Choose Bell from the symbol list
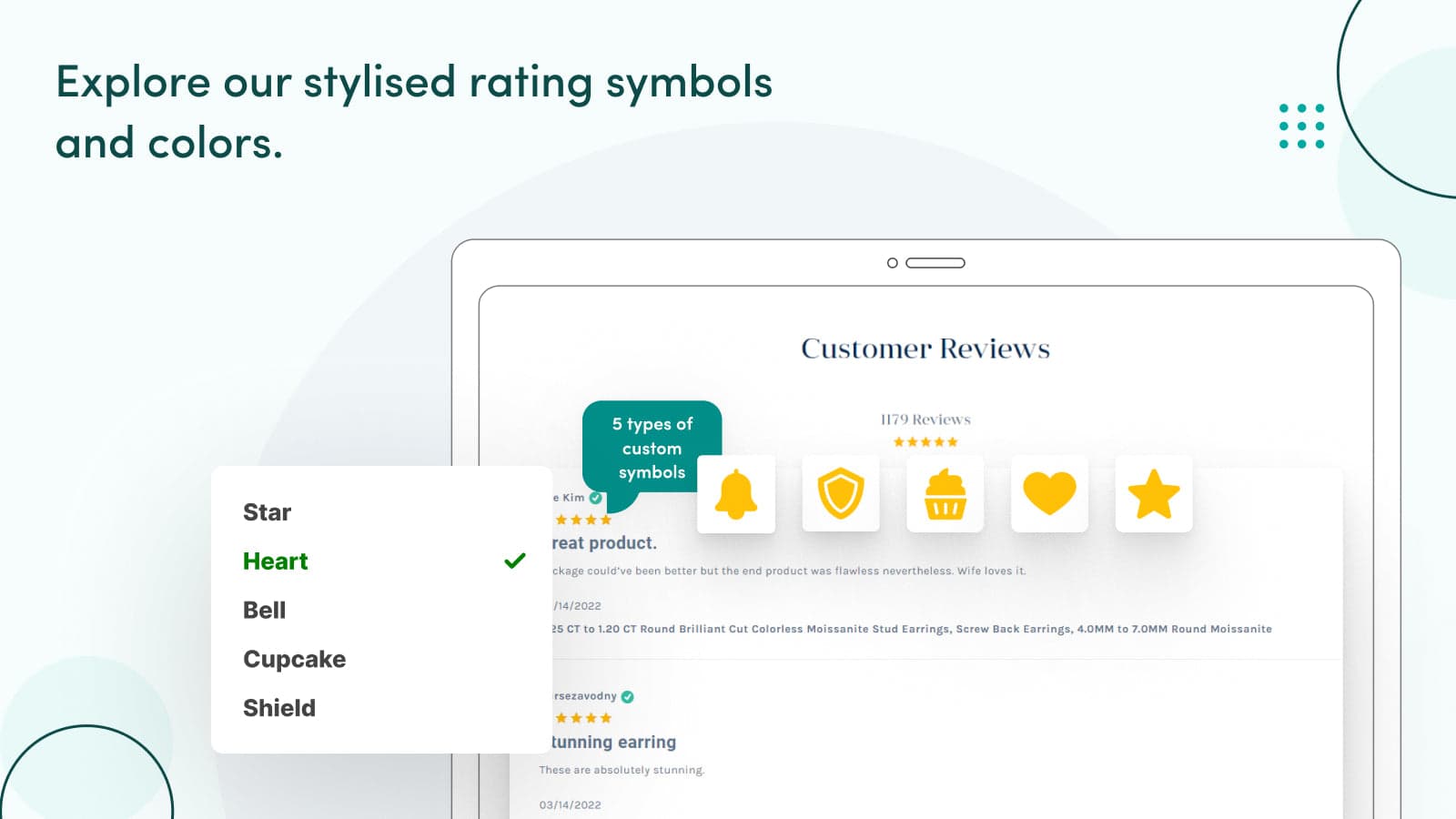This screenshot has height=819, width=1456. click(x=265, y=610)
